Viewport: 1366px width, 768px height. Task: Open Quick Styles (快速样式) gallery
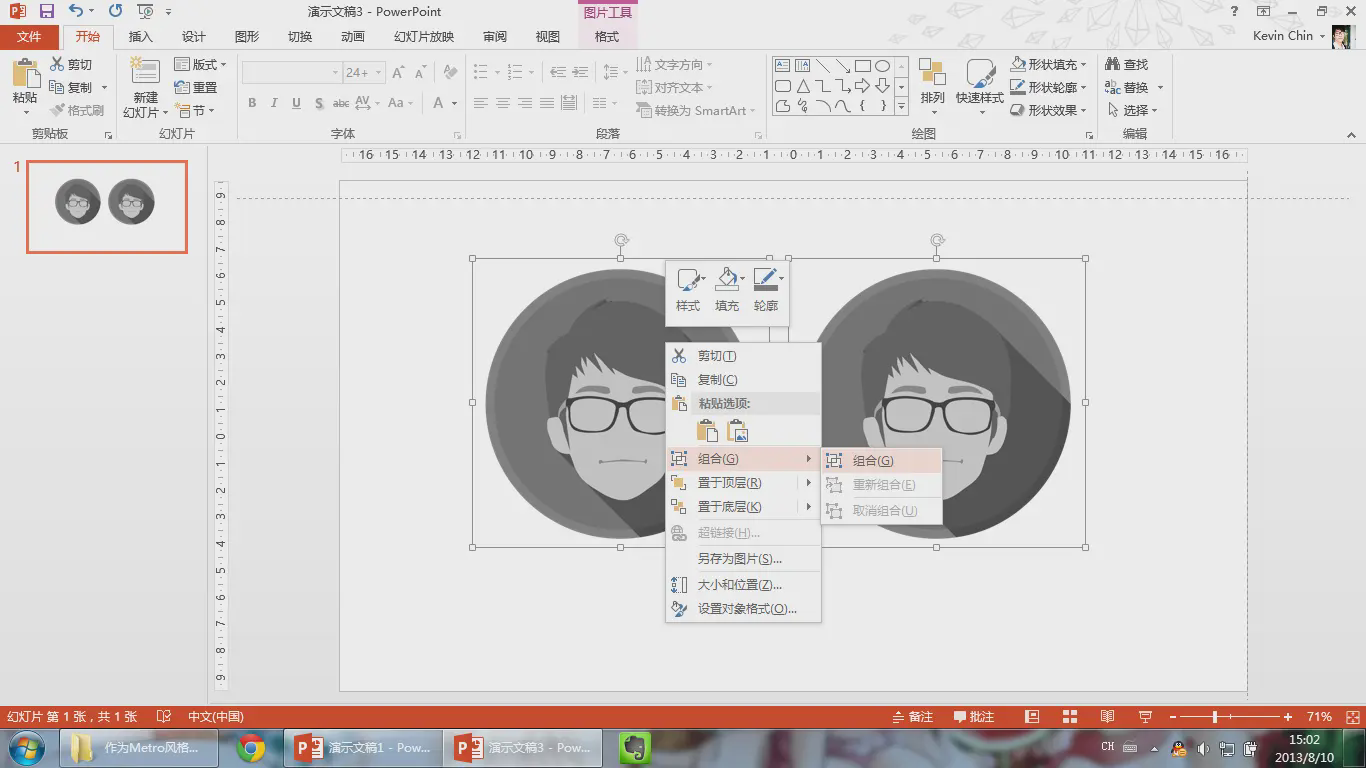979,76
